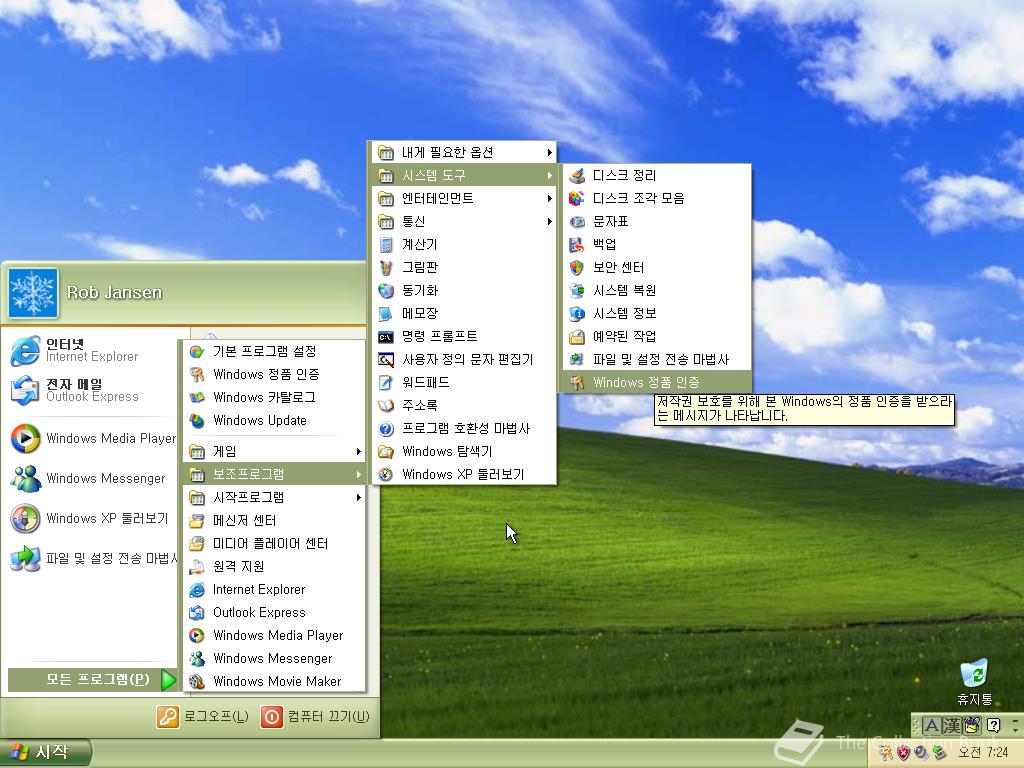Open Windows XP 둘러보기 in recent list

coord(91,519)
